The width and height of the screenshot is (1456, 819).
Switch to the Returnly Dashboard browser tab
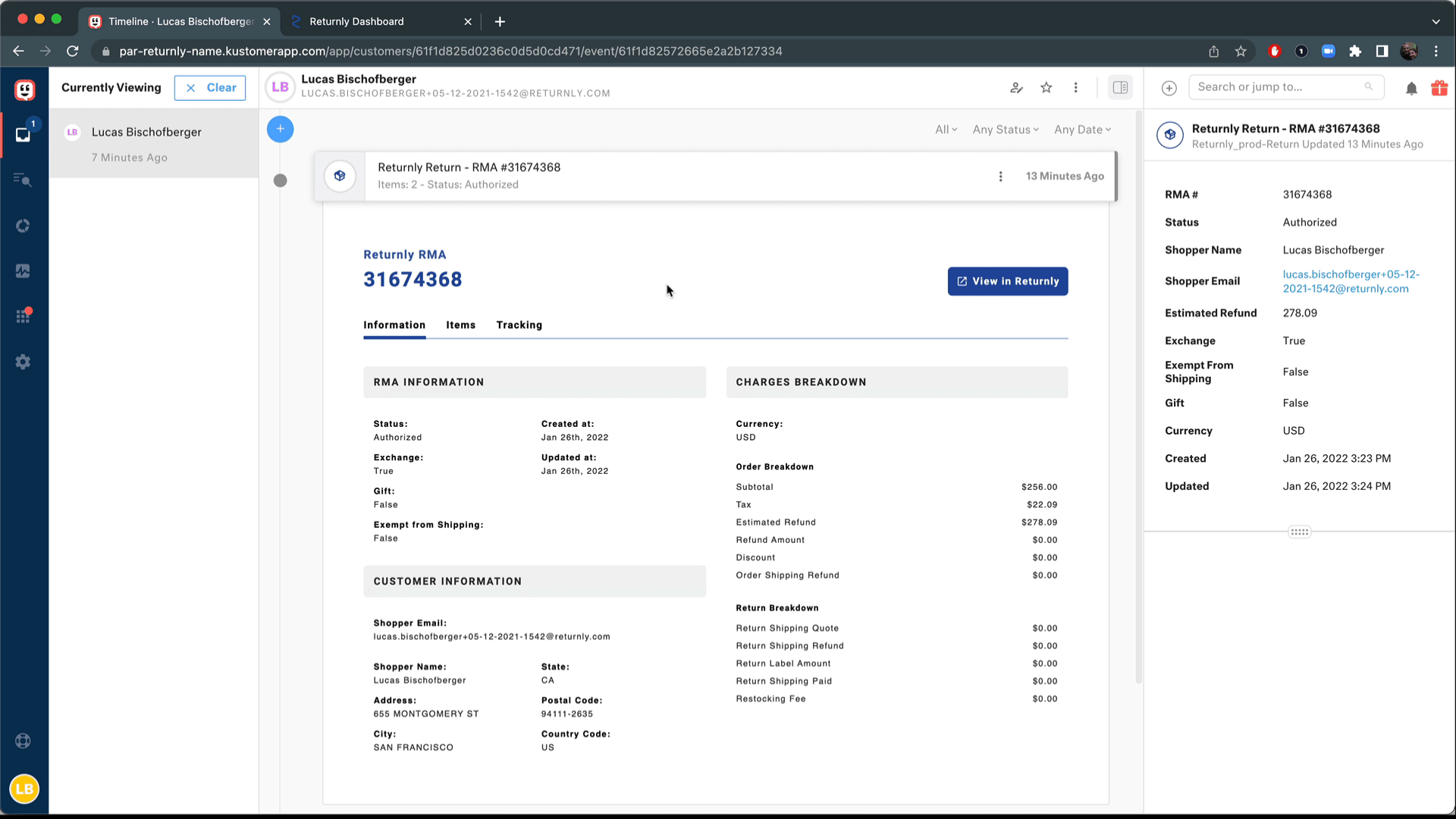click(x=356, y=21)
